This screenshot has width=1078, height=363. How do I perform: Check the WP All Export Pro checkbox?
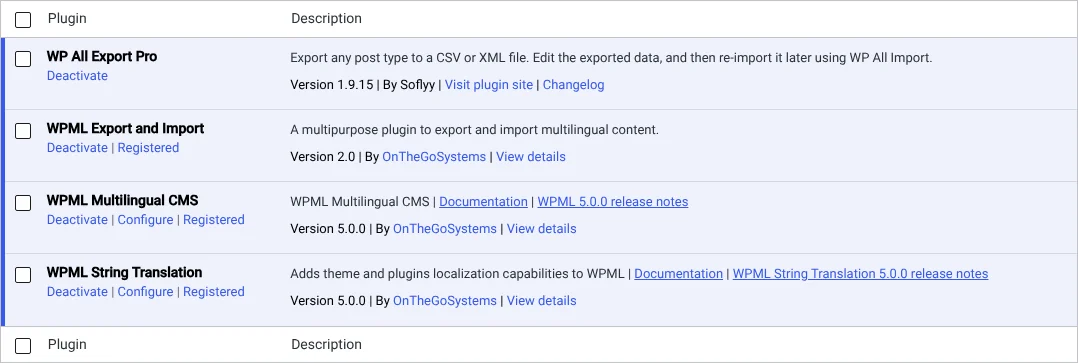[23, 59]
